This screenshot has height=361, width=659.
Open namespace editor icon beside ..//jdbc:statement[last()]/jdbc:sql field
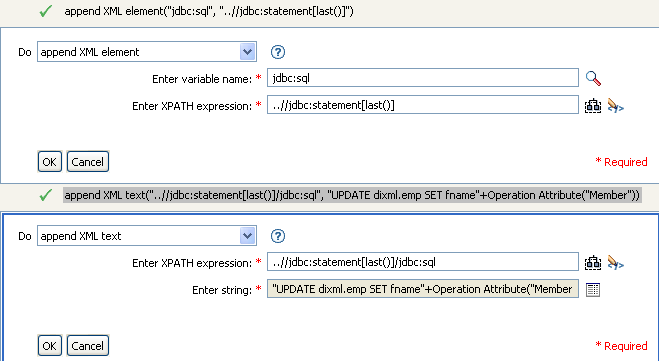coord(593,263)
